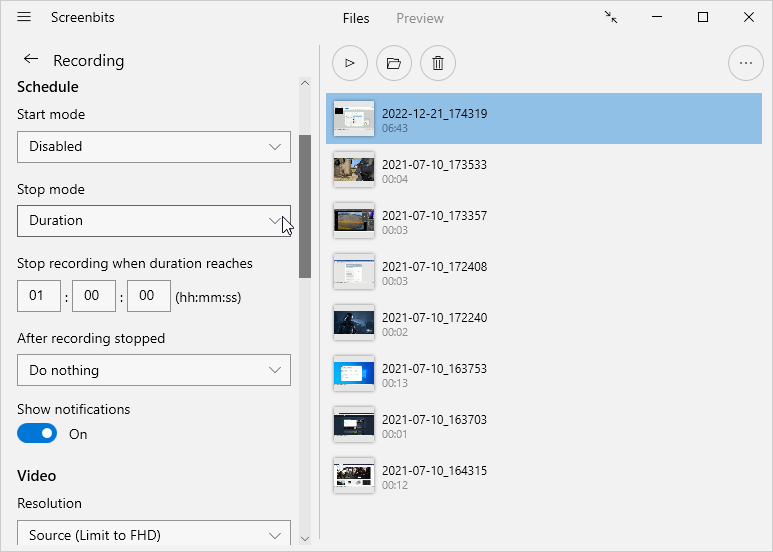Minimize the Screenbits window
Viewport: 773px width, 552px height.
[657, 17]
